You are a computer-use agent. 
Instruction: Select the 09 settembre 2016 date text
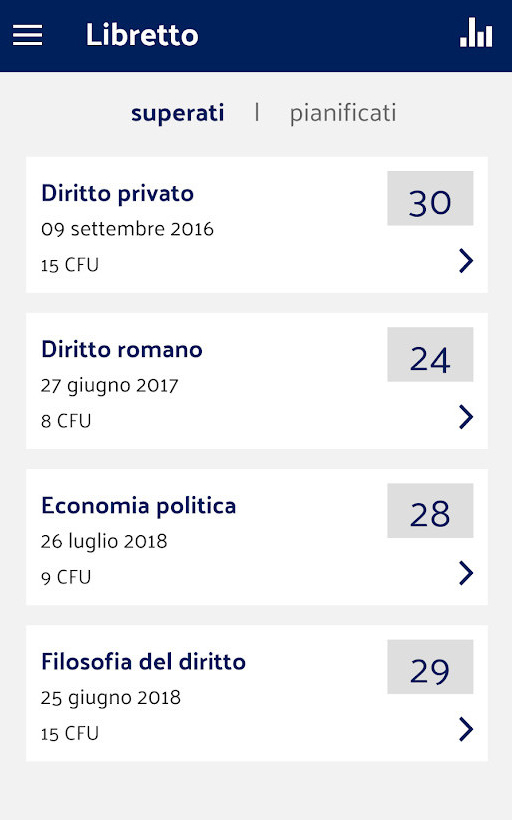(127, 229)
